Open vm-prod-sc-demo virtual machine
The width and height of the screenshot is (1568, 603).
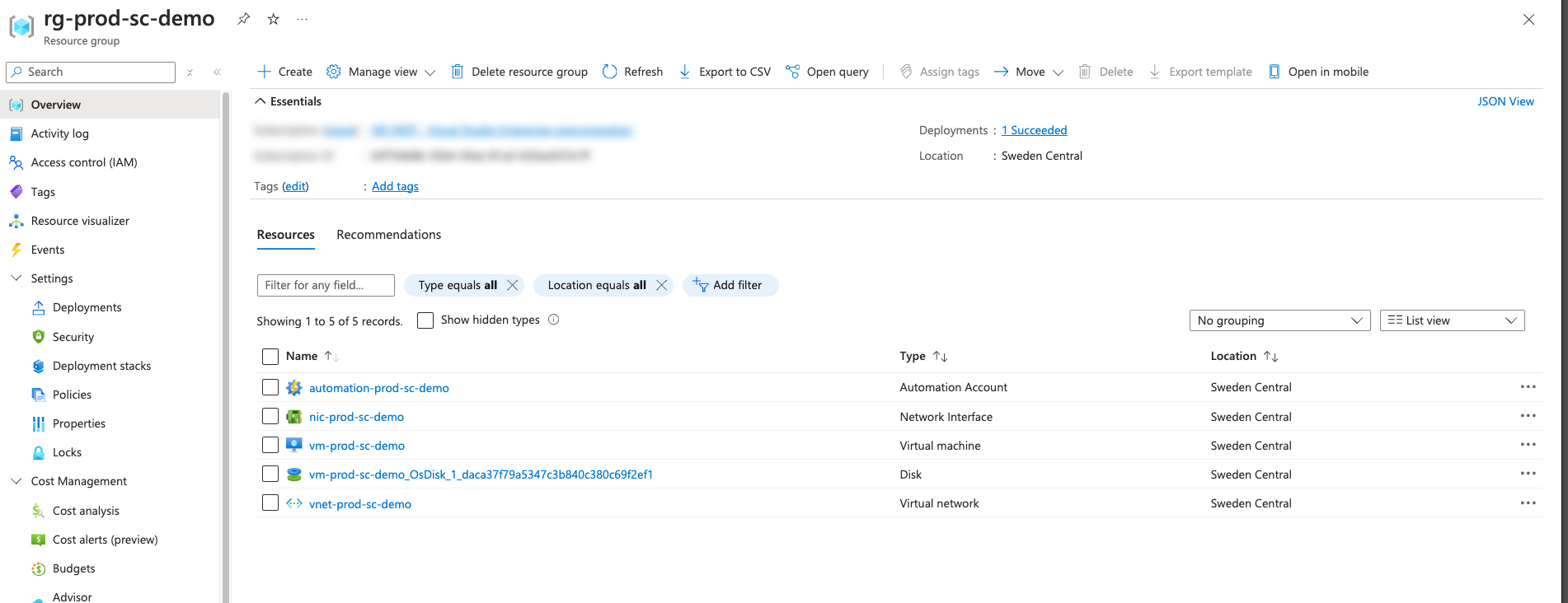357,446
